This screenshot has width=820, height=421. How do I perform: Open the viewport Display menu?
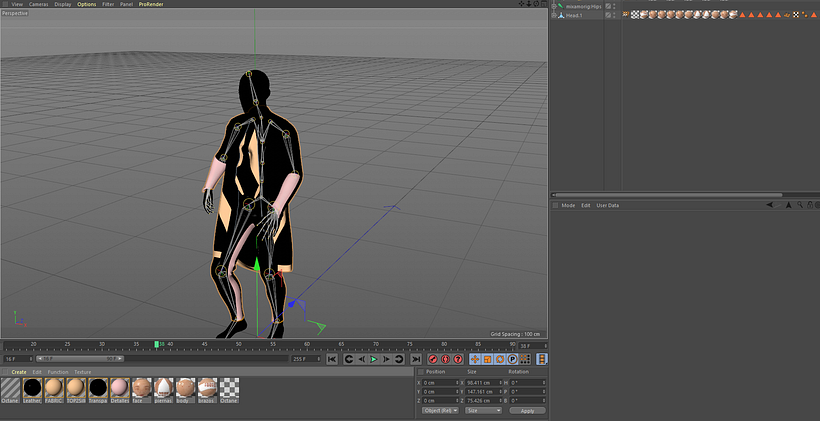(x=63, y=4)
